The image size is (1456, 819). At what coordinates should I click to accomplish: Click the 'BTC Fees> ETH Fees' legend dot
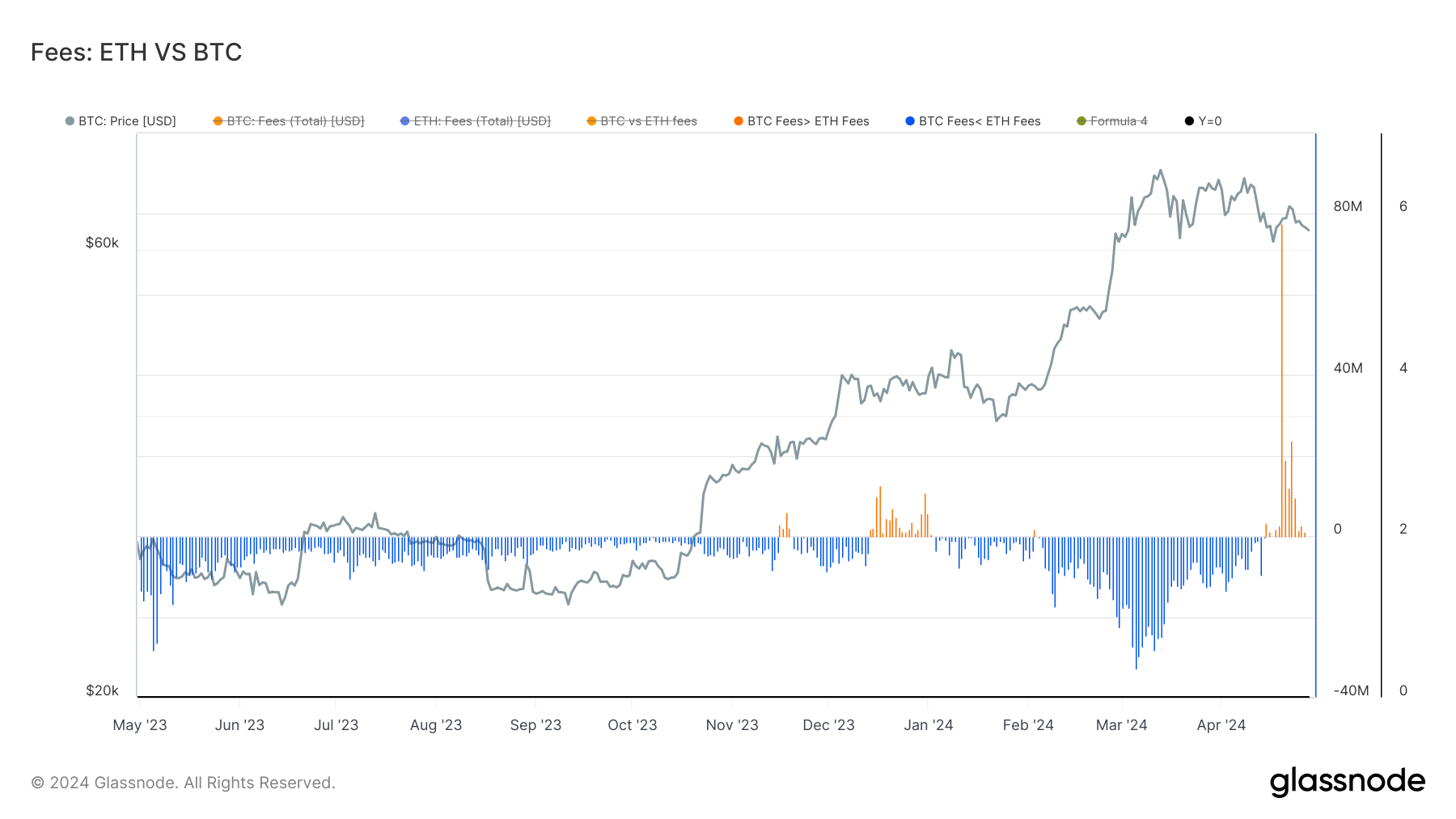pyautogui.click(x=737, y=120)
